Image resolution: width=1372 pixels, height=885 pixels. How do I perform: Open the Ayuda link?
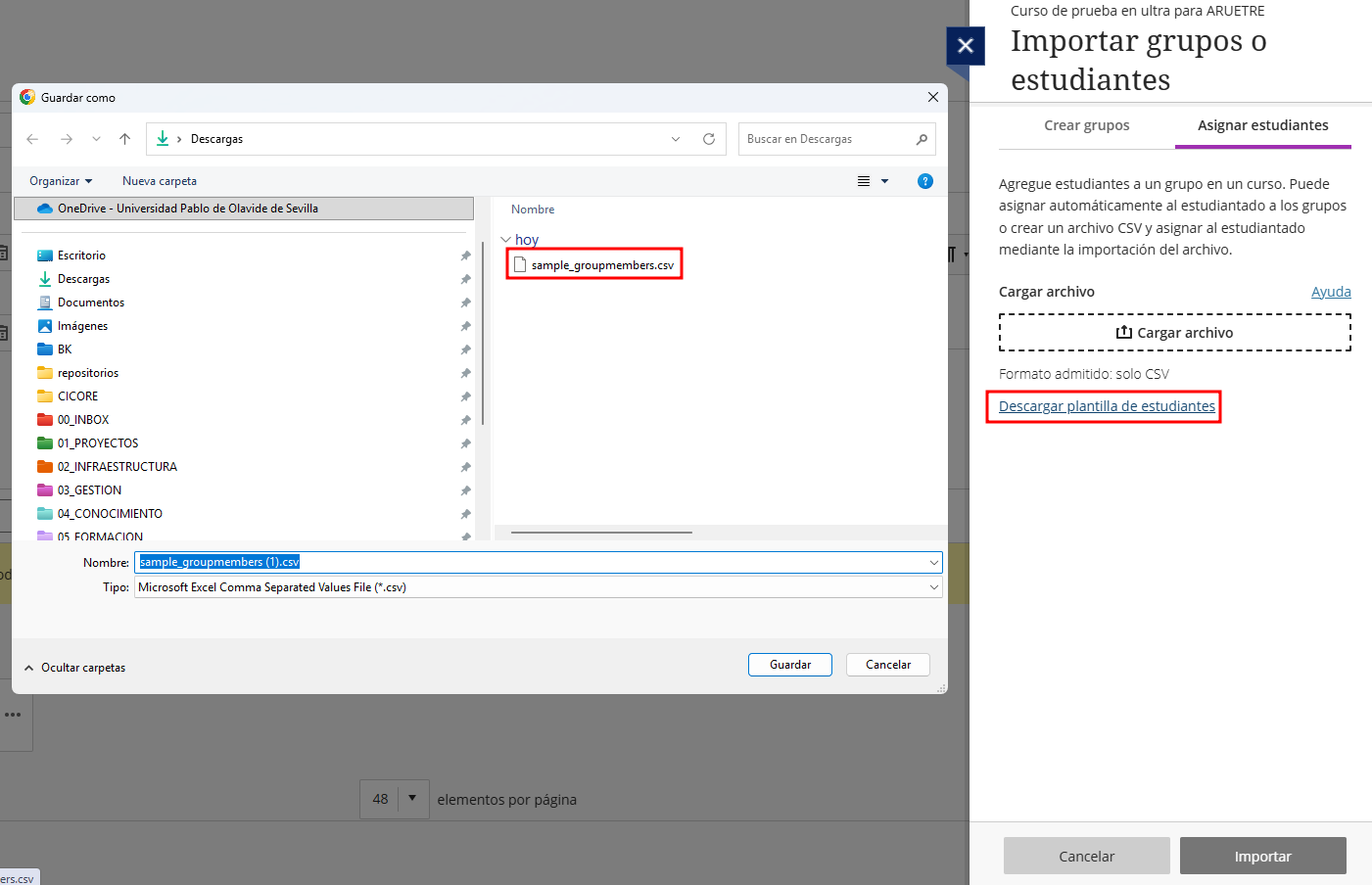tap(1330, 292)
